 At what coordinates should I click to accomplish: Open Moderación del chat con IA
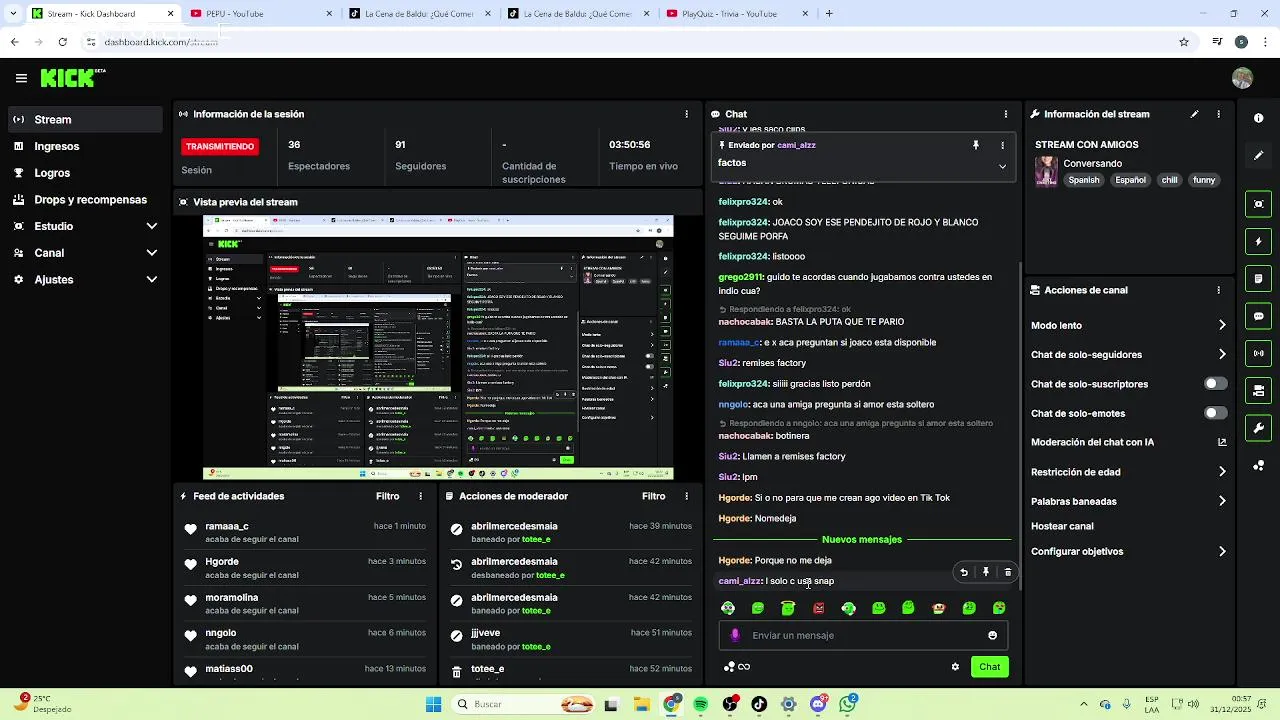[x=1128, y=442]
